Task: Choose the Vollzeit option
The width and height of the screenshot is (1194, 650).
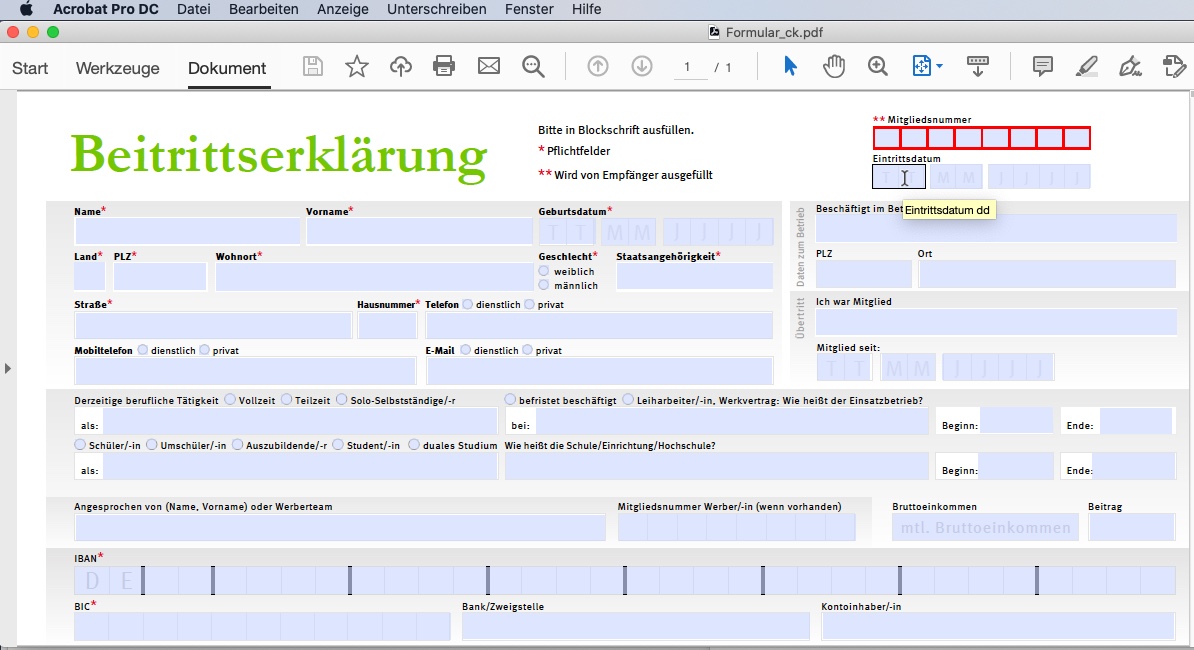Action: tap(230, 400)
